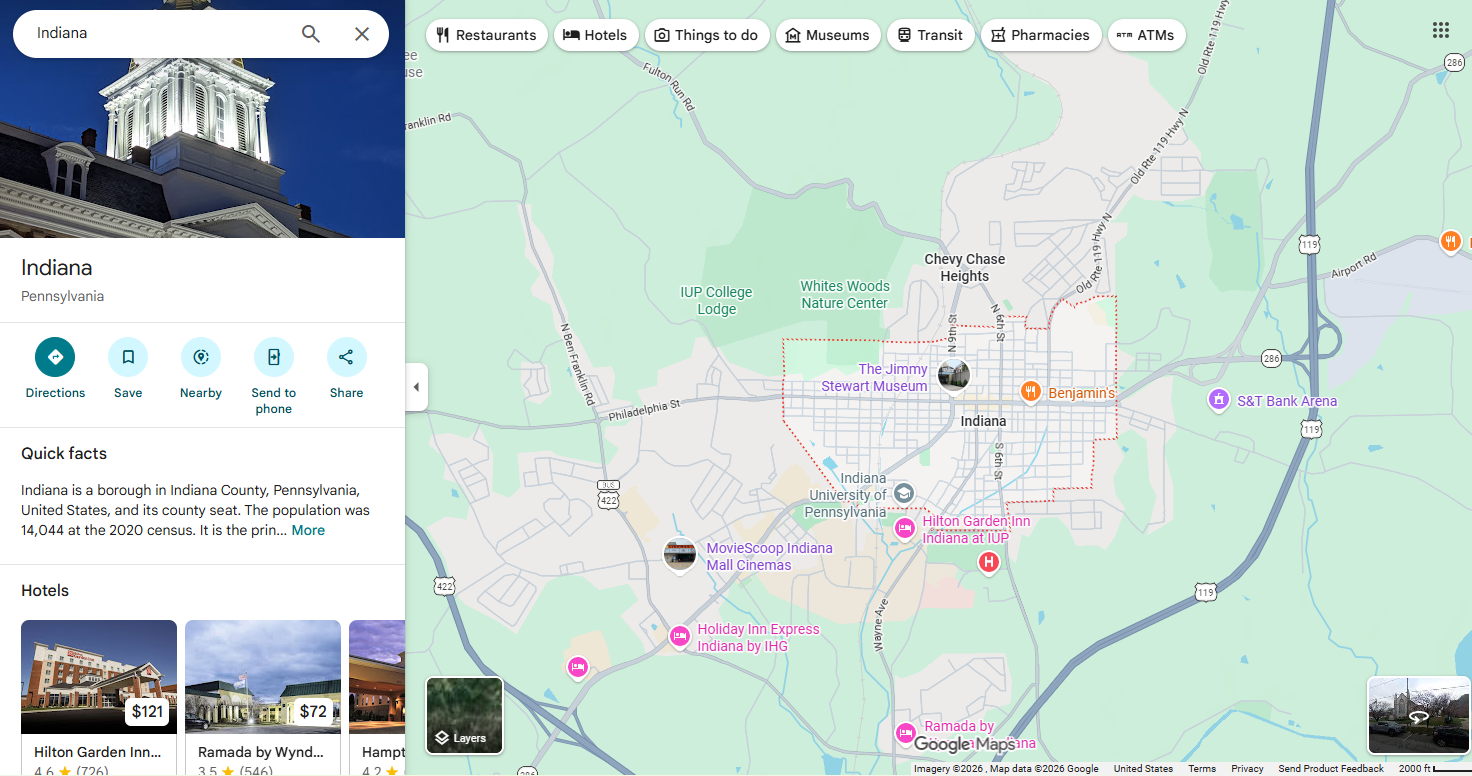Click Send Product Feedback link

pos(1331,769)
